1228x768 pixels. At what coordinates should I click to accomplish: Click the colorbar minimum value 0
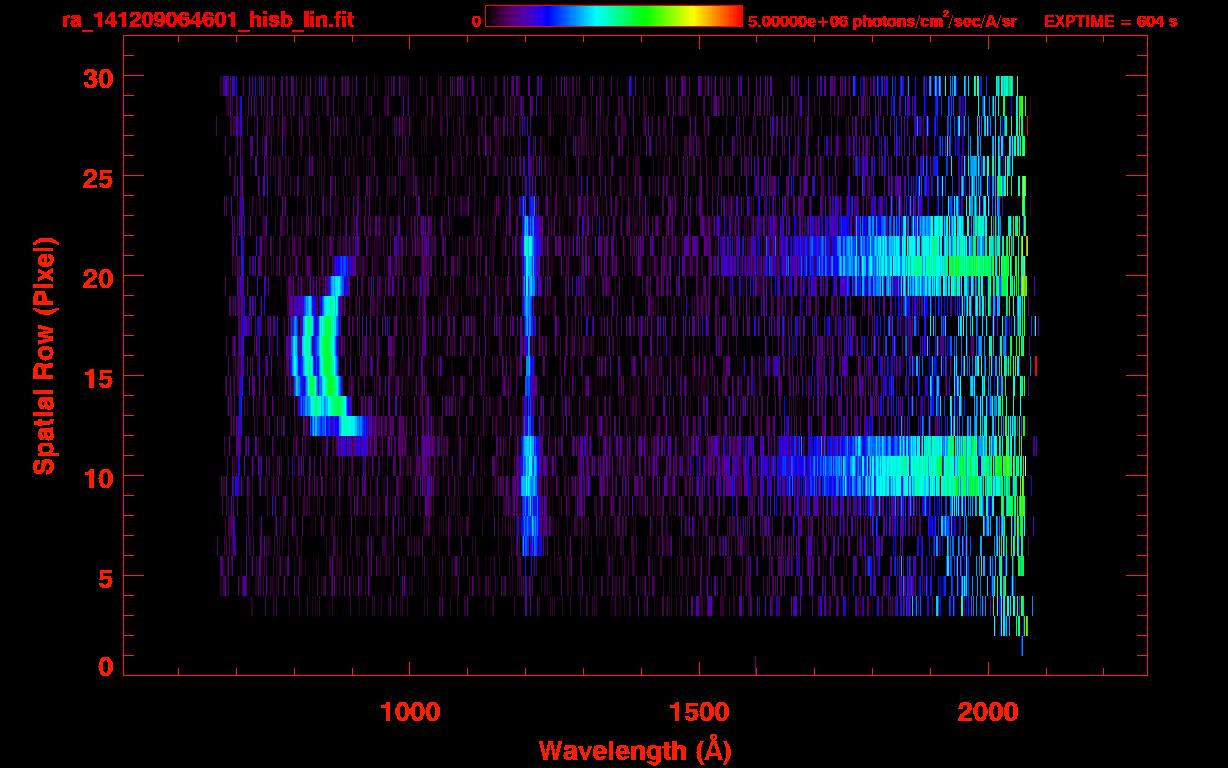[x=477, y=21]
